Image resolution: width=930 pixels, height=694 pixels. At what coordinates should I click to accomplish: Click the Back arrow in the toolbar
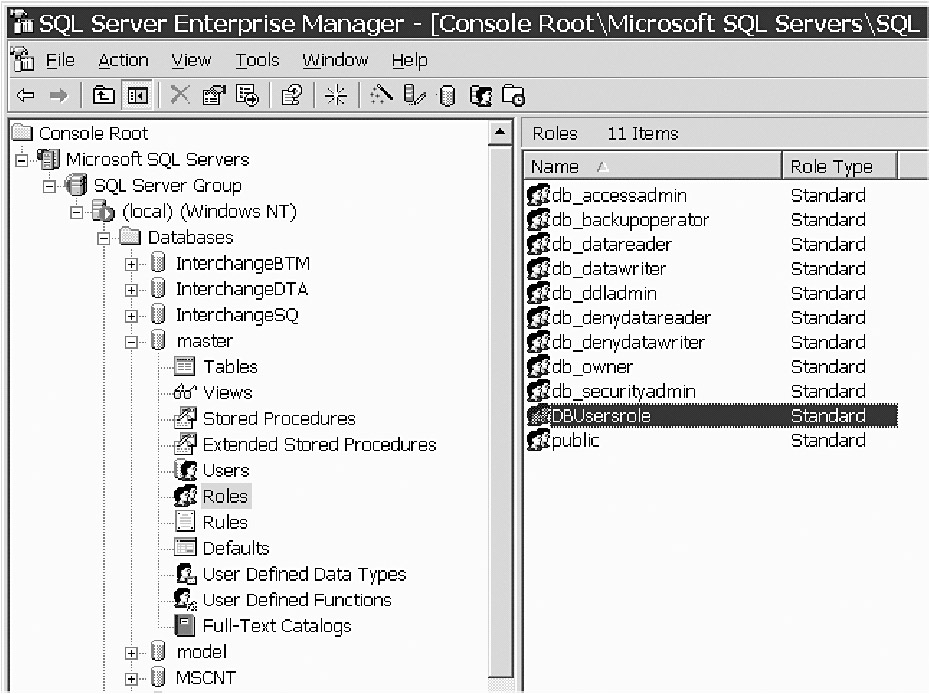pyautogui.click(x=26, y=95)
